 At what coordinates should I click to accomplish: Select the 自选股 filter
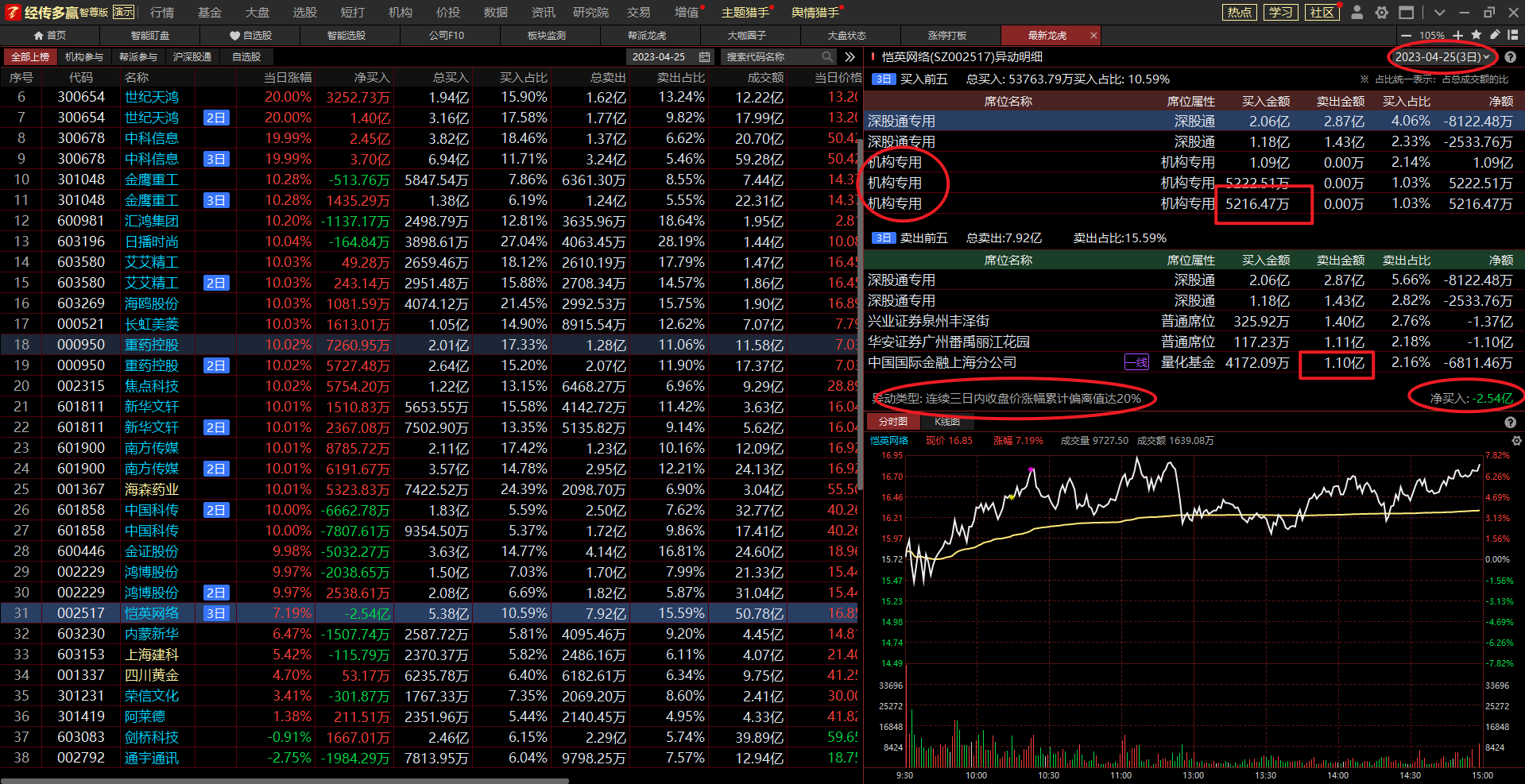tap(246, 57)
